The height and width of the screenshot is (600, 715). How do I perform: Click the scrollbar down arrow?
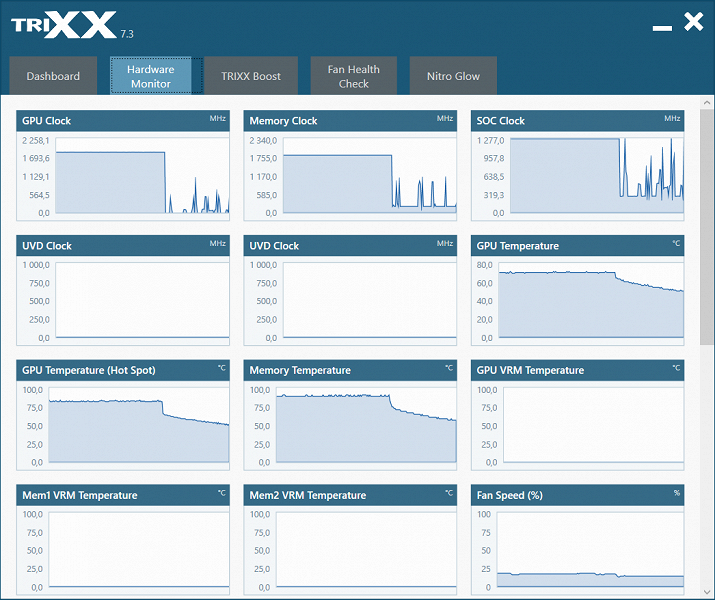pos(707,592)
